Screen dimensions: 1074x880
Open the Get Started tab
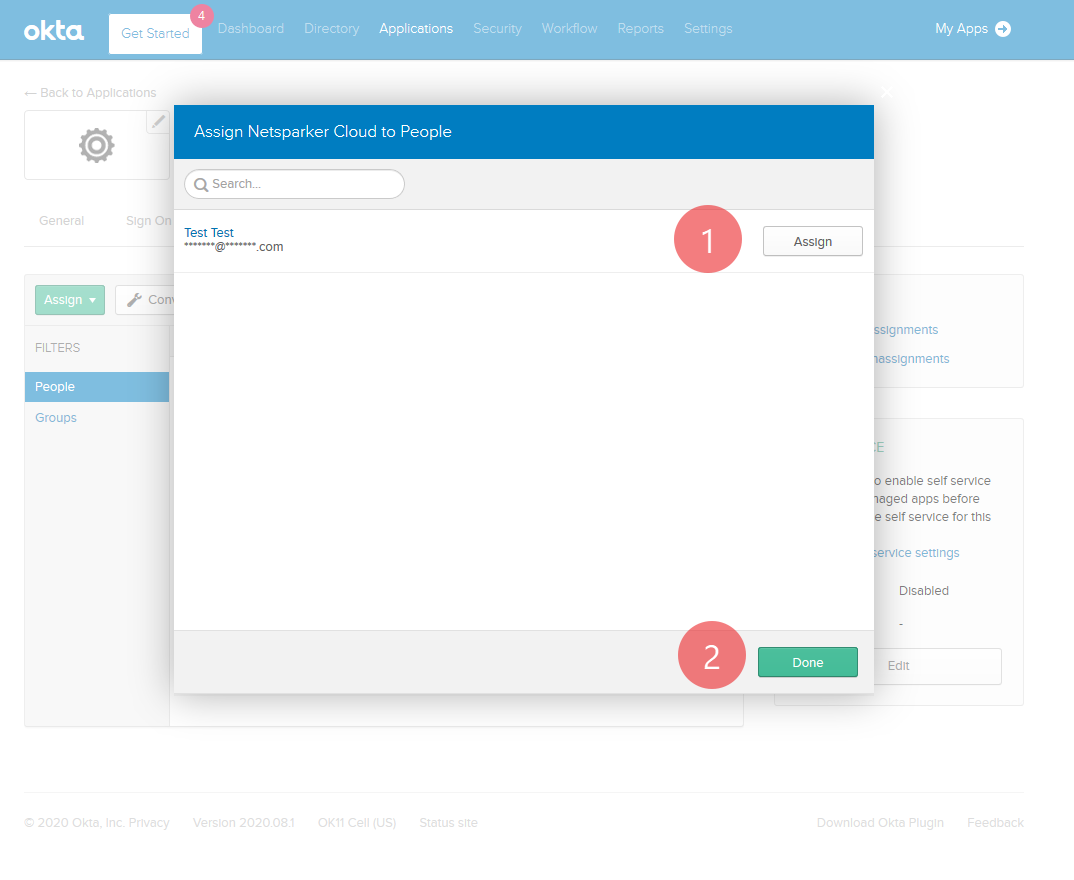point(155,33)
